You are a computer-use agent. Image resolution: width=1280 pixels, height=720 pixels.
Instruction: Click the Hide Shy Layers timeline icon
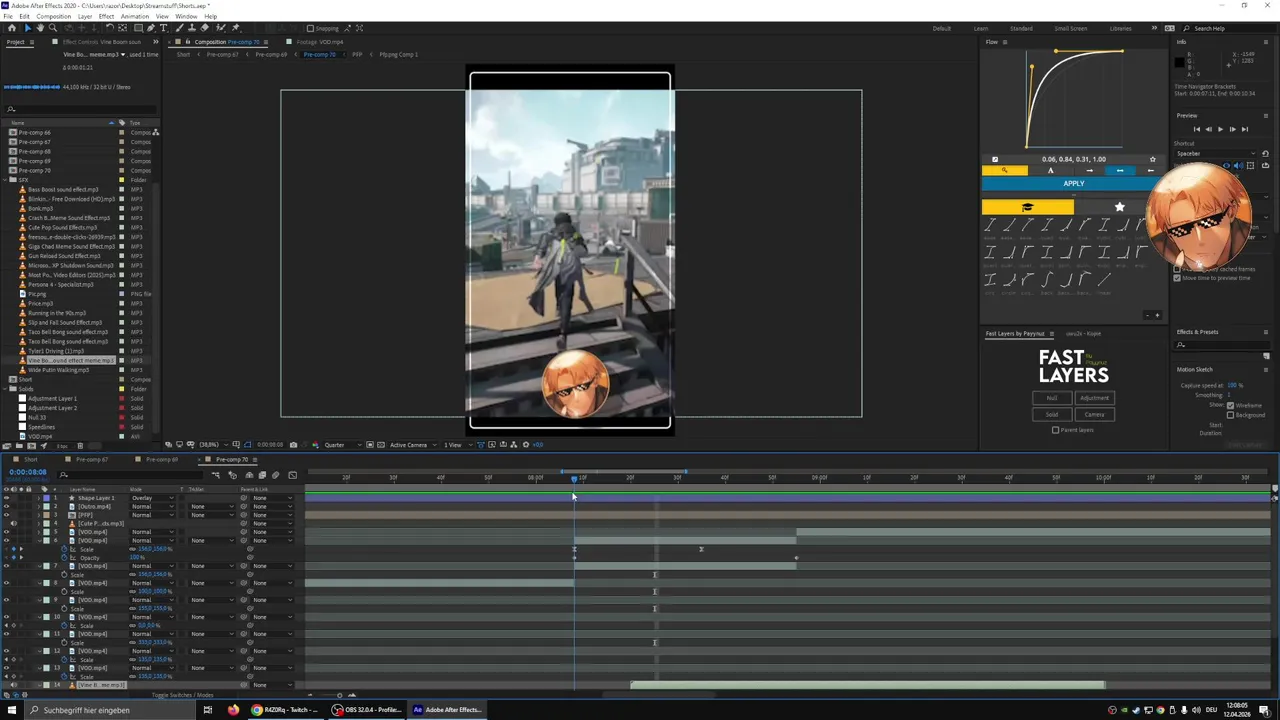tap(249, 475)
